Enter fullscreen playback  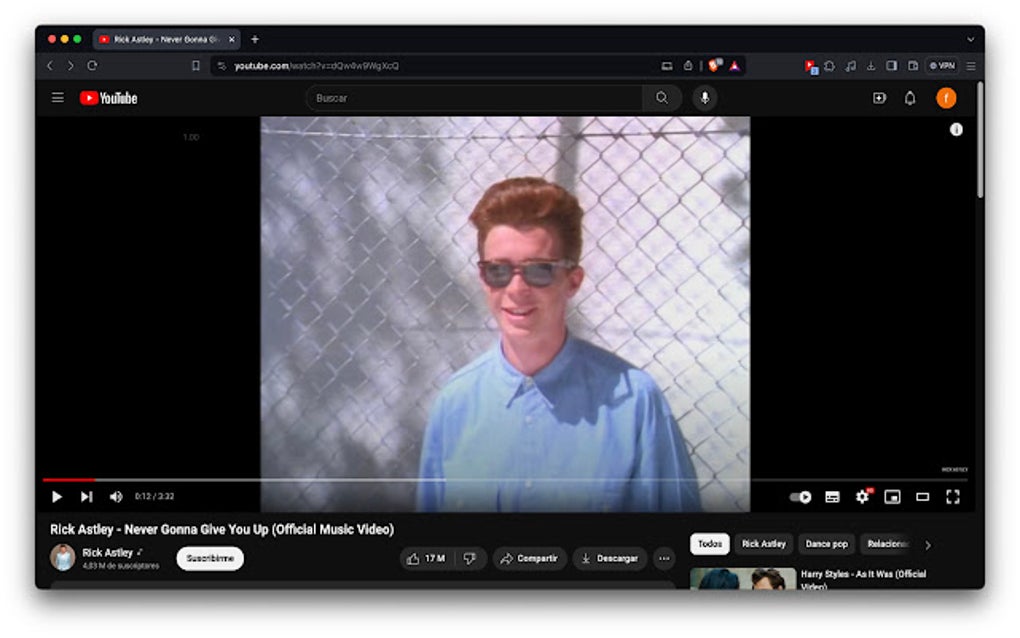click(x=951, y=496)
